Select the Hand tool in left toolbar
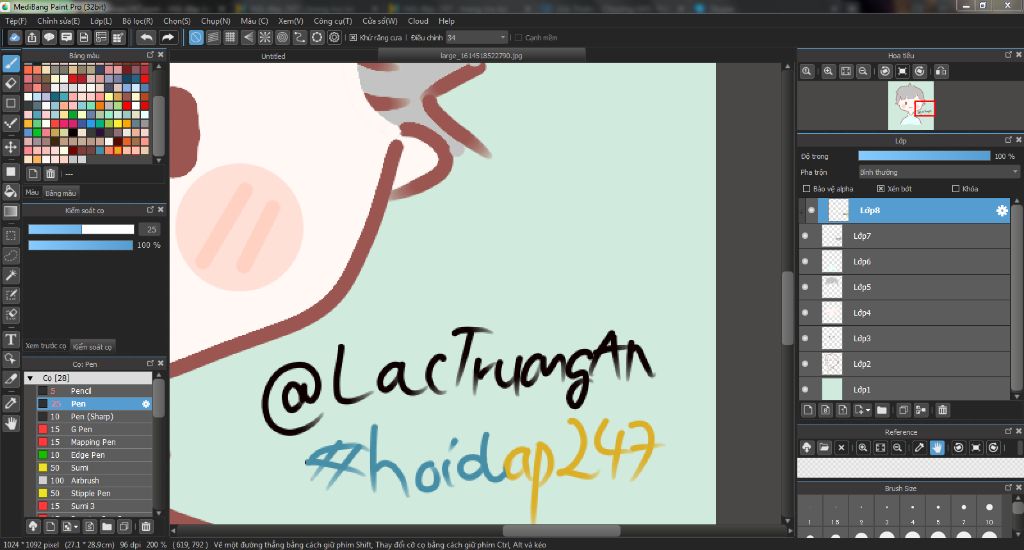The image size is (1024, 550). [x=10, y=424]
